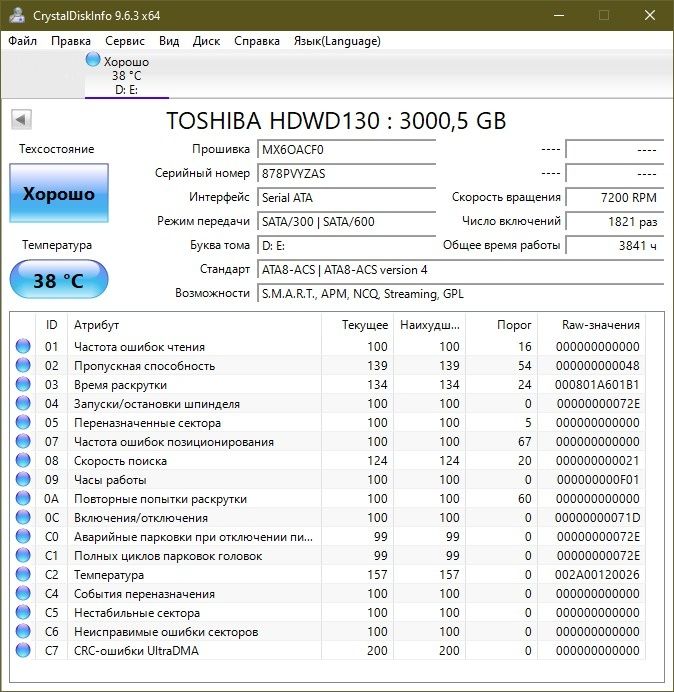Click the disk title TOSHIBA HDWD130 : 3000,5 GB
The image size is (674, 692).
[336, 120]
